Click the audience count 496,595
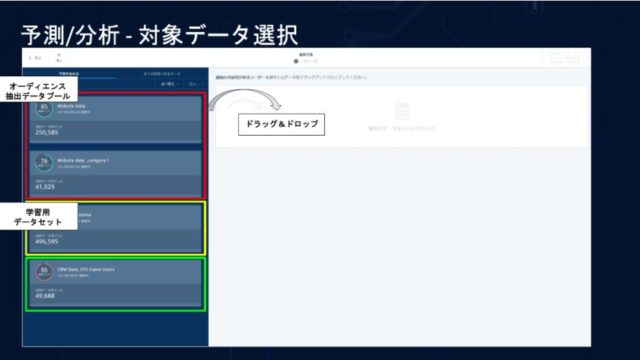640x360 pixels. [47, 242]
